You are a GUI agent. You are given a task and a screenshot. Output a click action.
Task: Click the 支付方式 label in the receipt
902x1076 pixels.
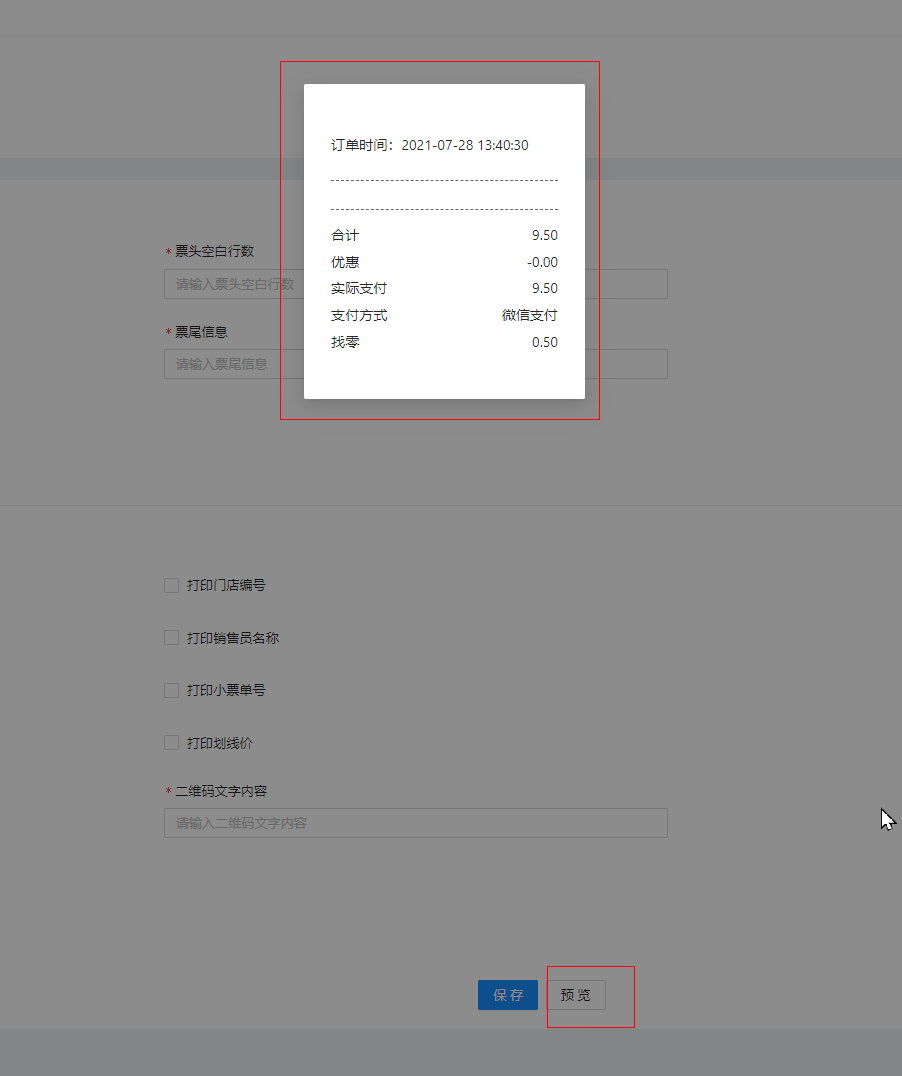pyautogui.click(x=359, y=315)
